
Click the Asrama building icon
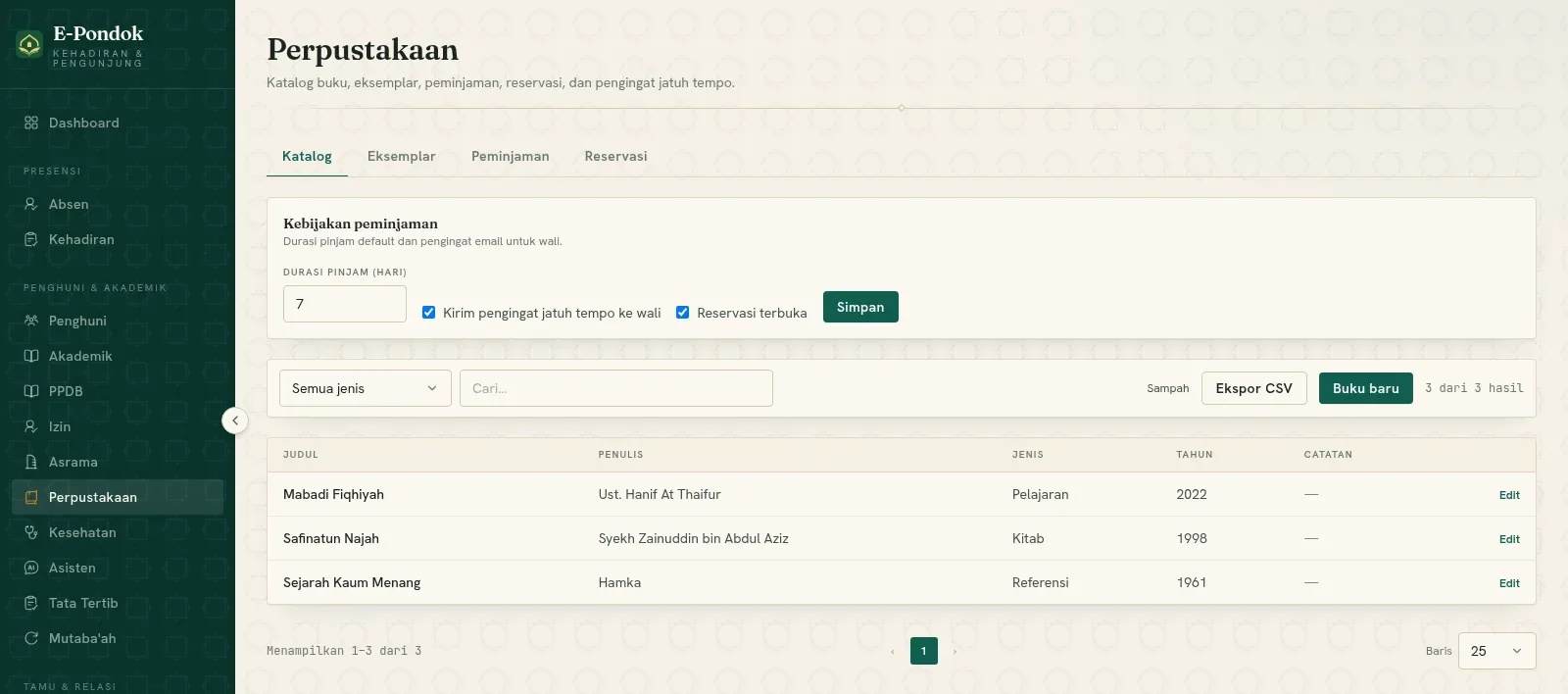31,462
